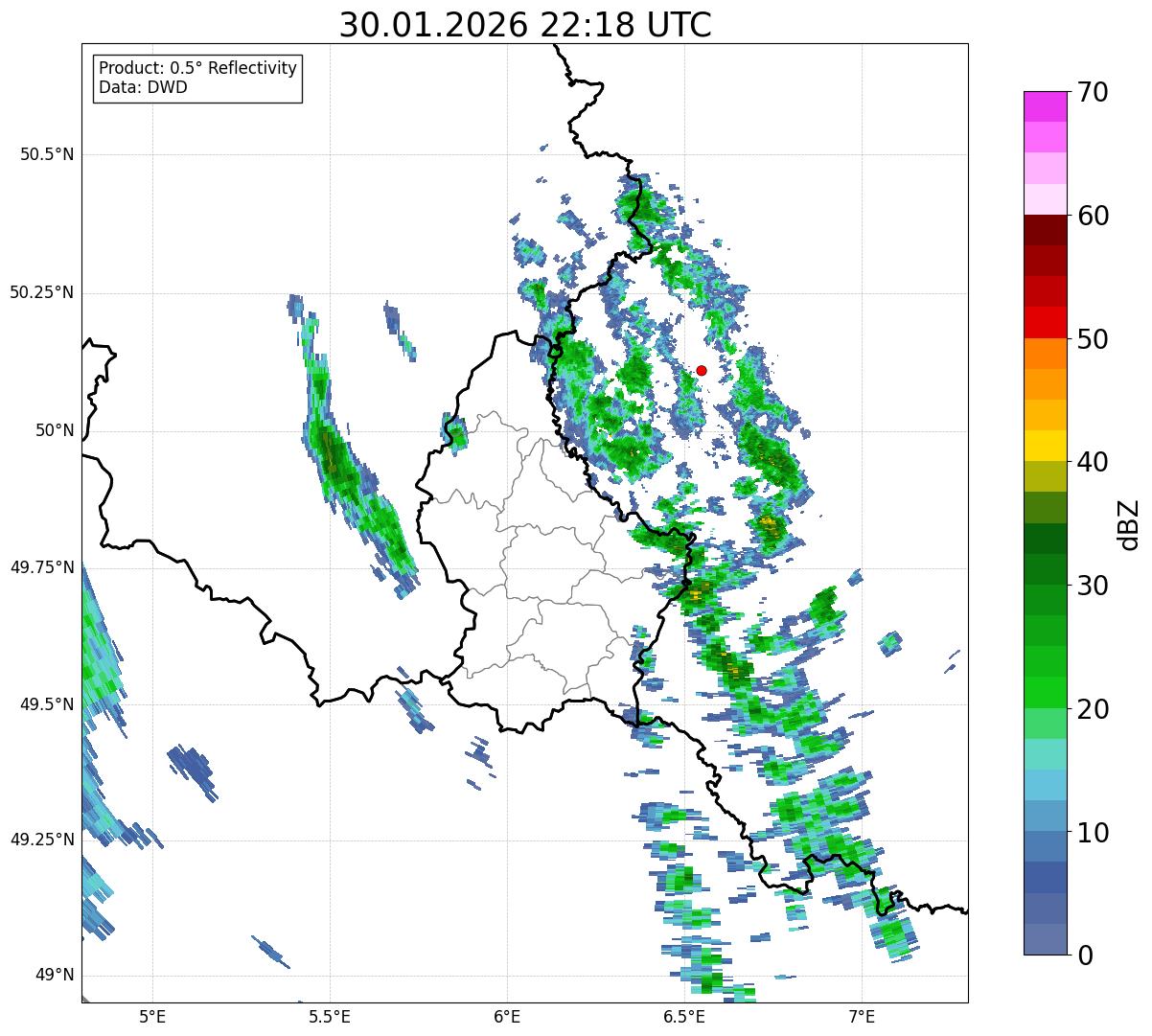
Task: Click the '5°E' longitude label
Action: click(152, 1016)
